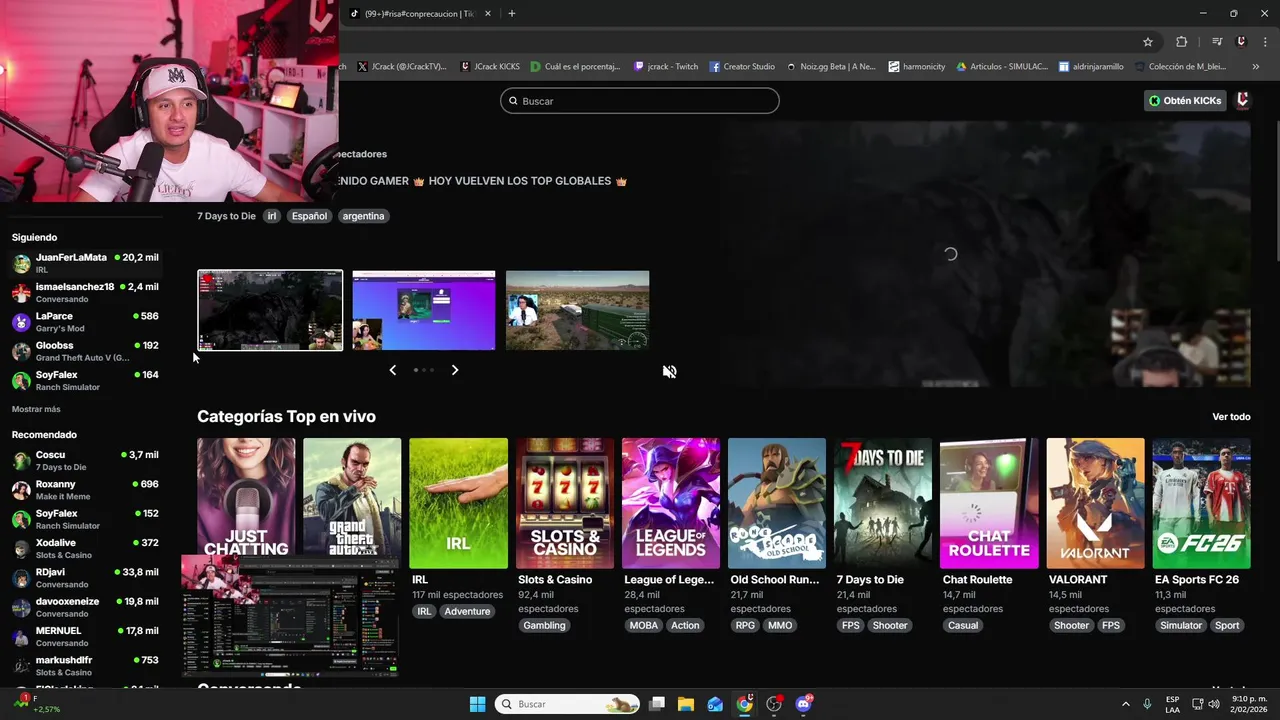Open Discord from the taskbar
The height and width of the screenshot is (720, 1280).
tap(803, 704)
